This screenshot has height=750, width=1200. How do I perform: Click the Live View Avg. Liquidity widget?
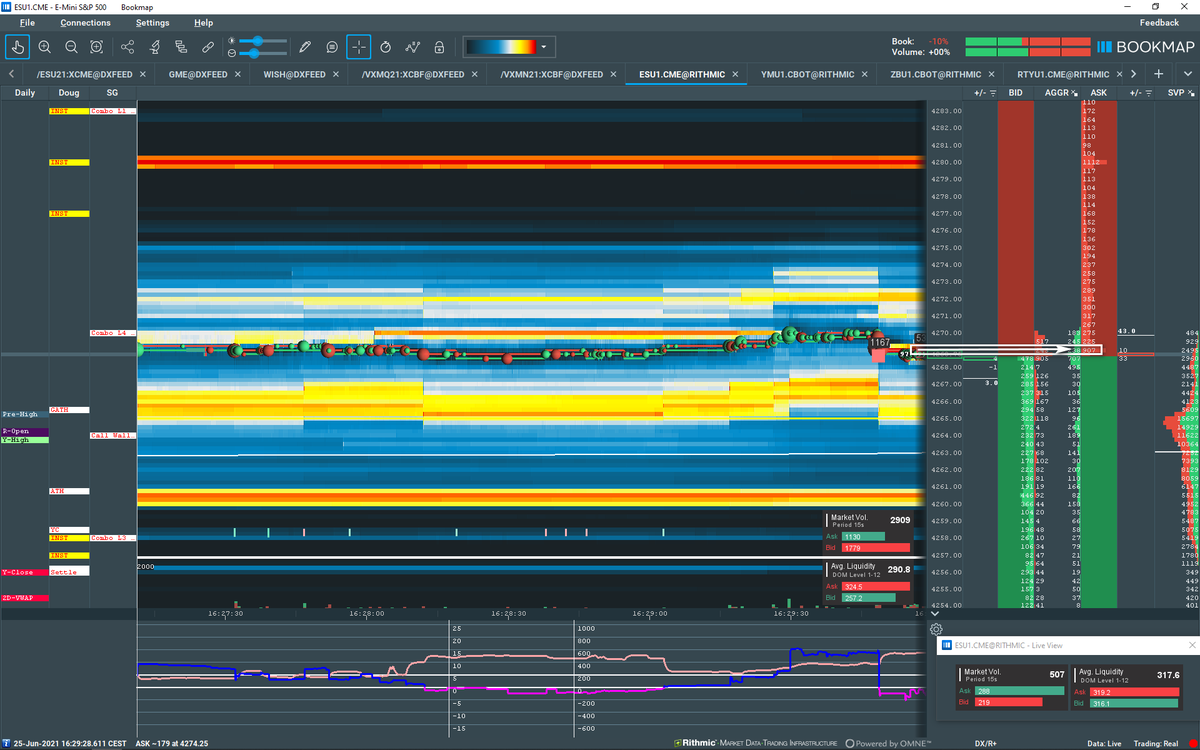[1126, 689]
